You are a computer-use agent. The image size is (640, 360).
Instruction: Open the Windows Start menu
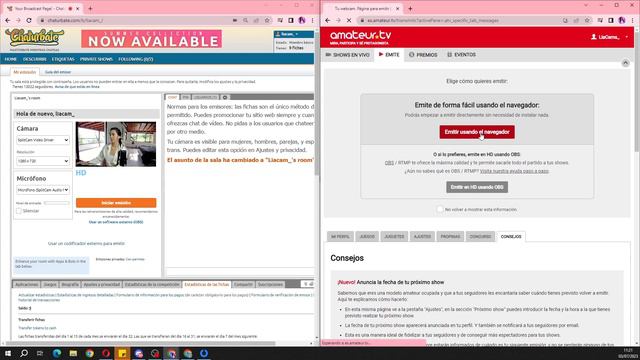pyautogui.click(x=8, y=353)
